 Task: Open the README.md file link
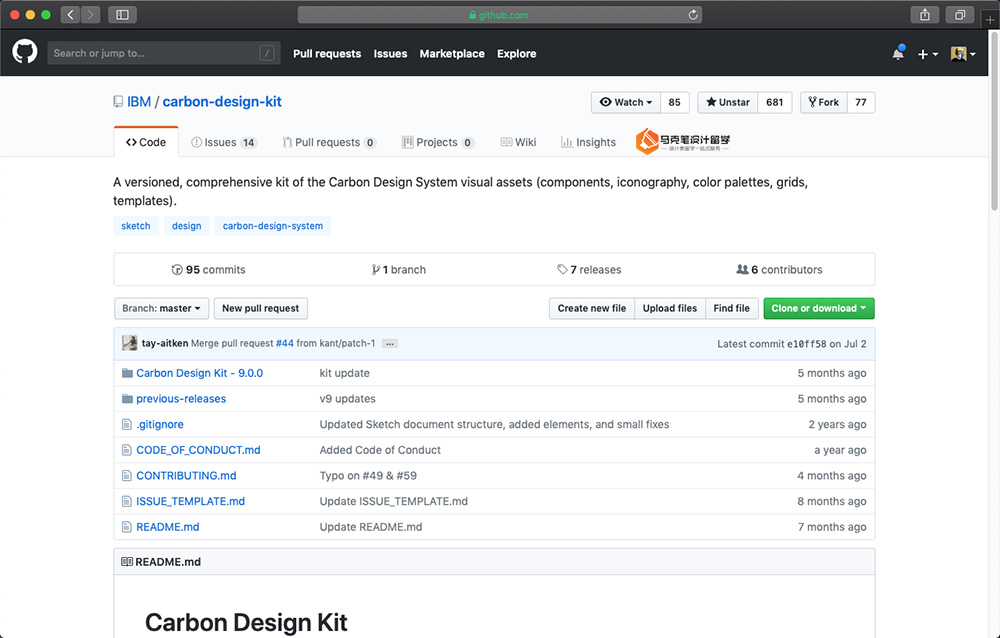pyautogui.click(x=167, y=527)
